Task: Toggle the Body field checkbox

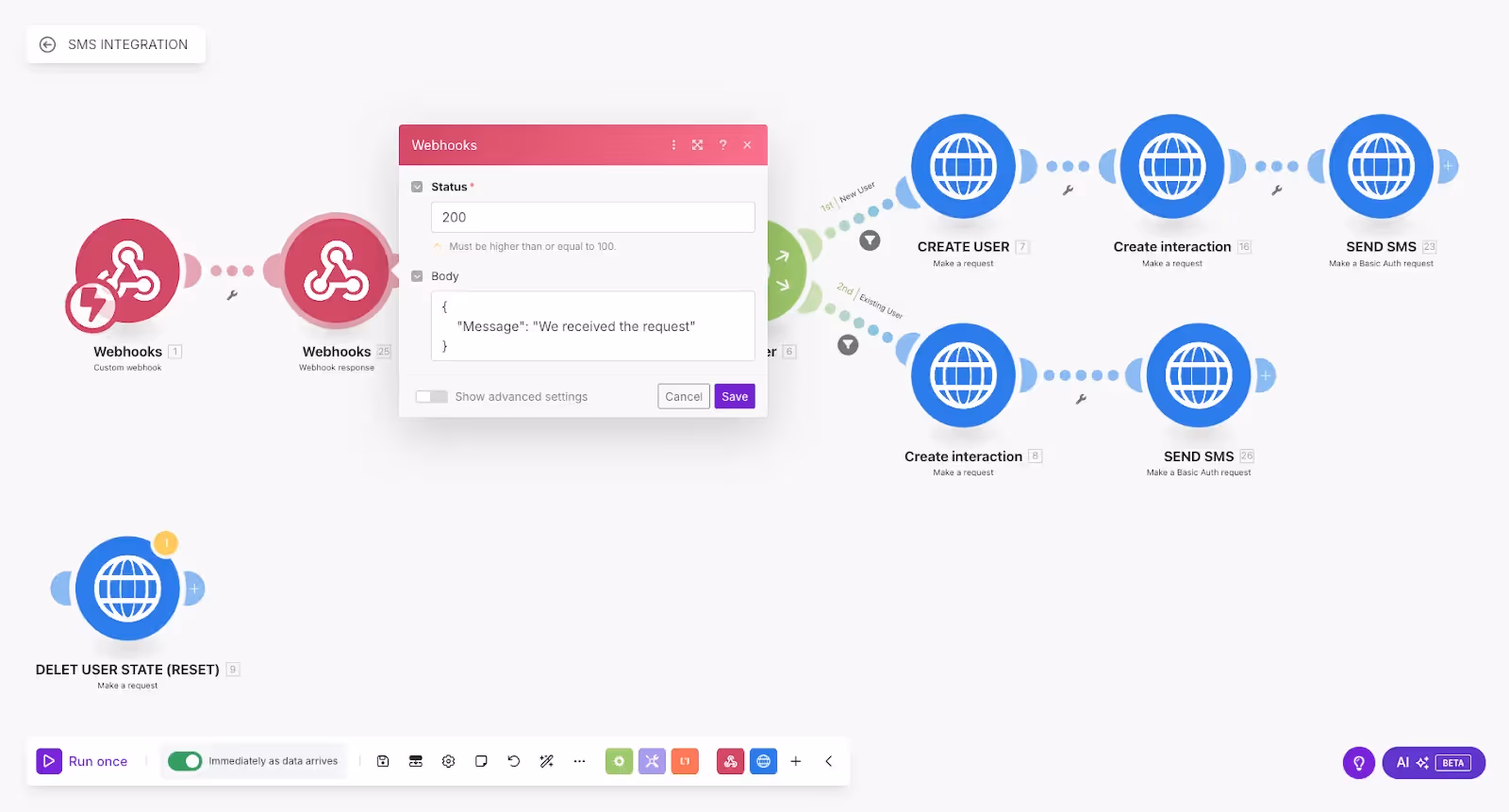Action: tap(418, 276)
